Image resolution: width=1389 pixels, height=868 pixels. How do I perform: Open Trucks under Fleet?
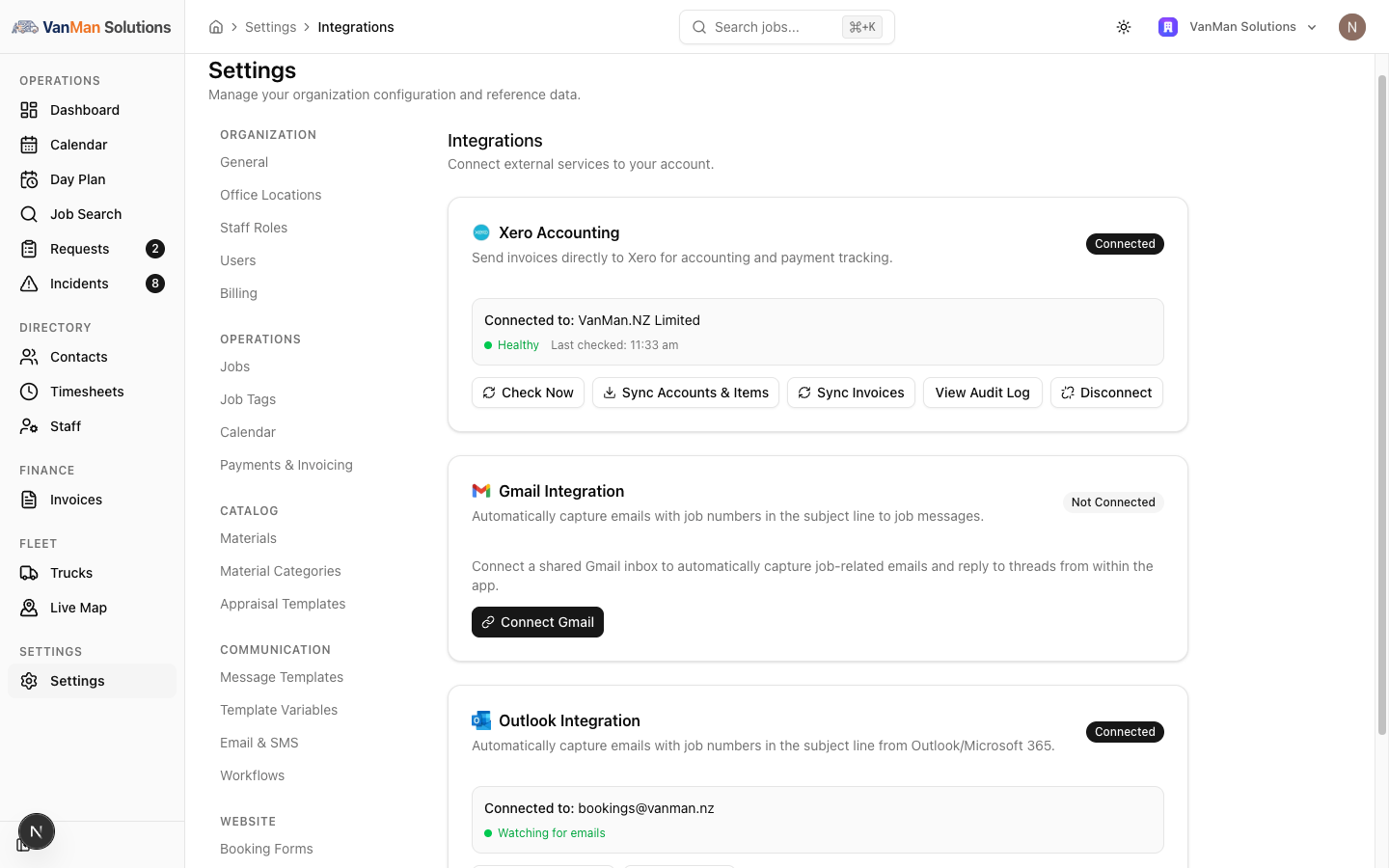pos(92,573)
